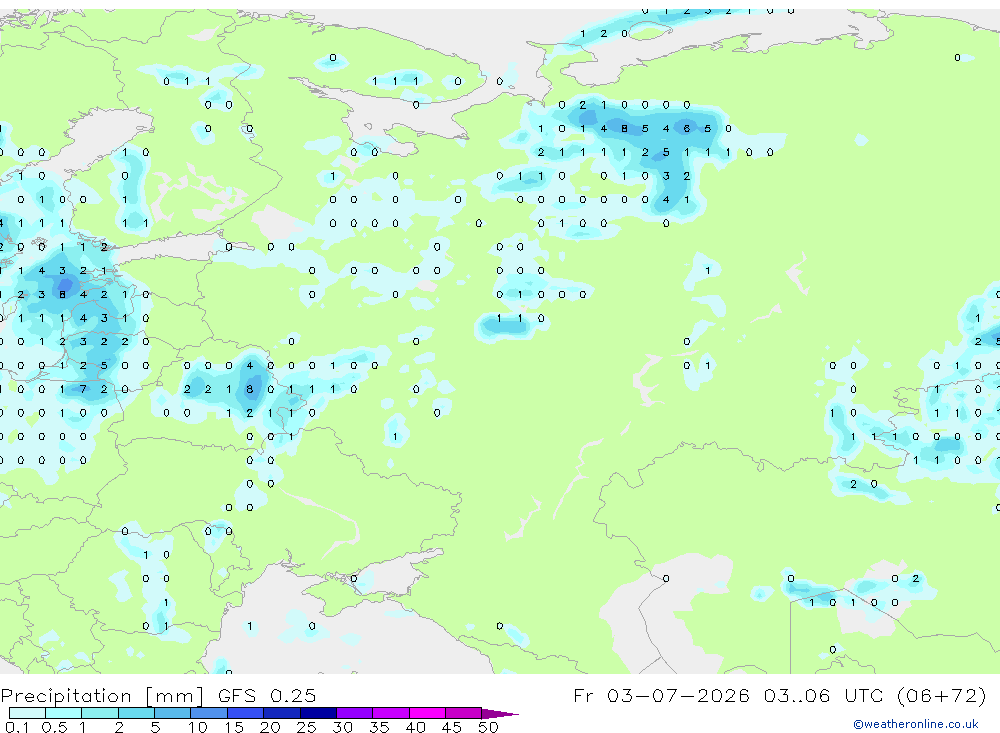Click the 5–10 mm legend color swatch
Image resolution: width=1000 pixels, height=733 pixels.
[x=173, y=713]
